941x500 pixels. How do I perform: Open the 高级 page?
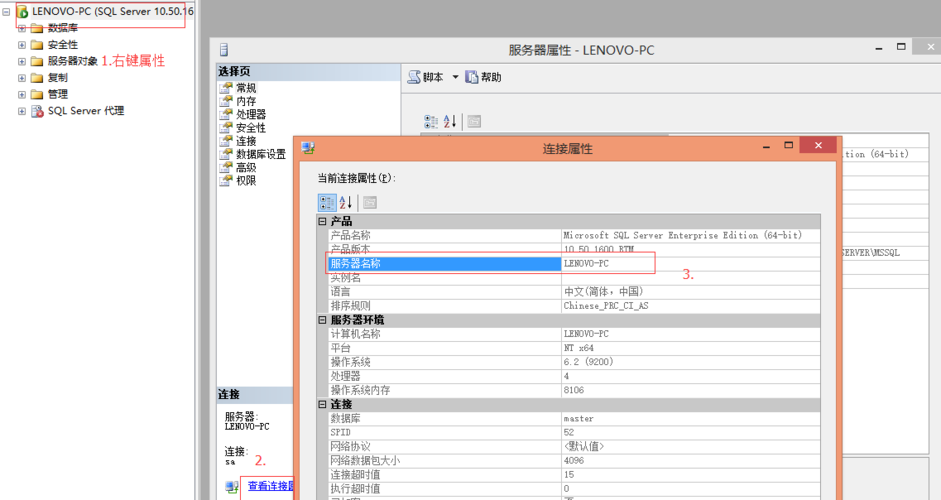pyautogui.click(x=246, y=167)
